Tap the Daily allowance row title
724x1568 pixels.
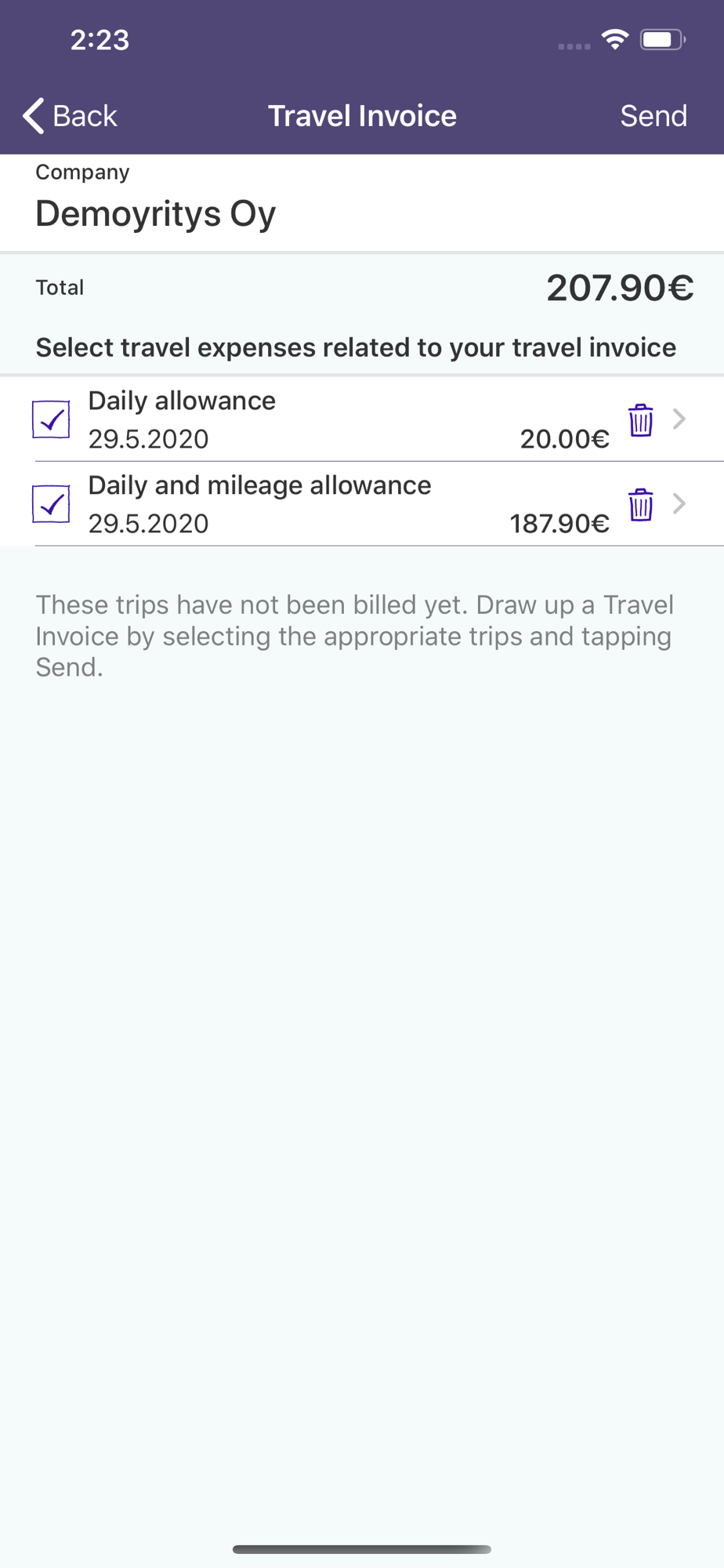182,401
